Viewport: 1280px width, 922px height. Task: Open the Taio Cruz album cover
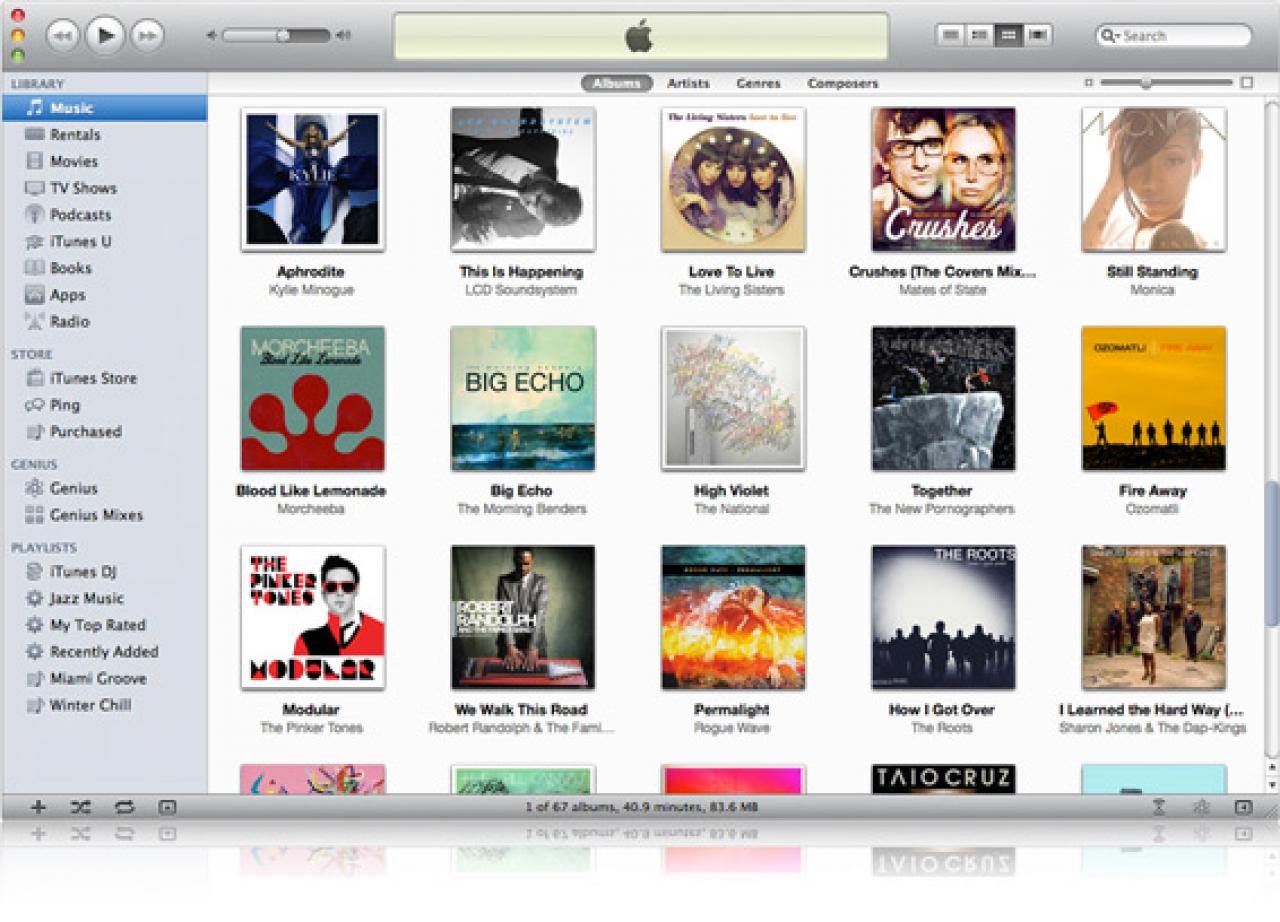[x=942, y=779]
